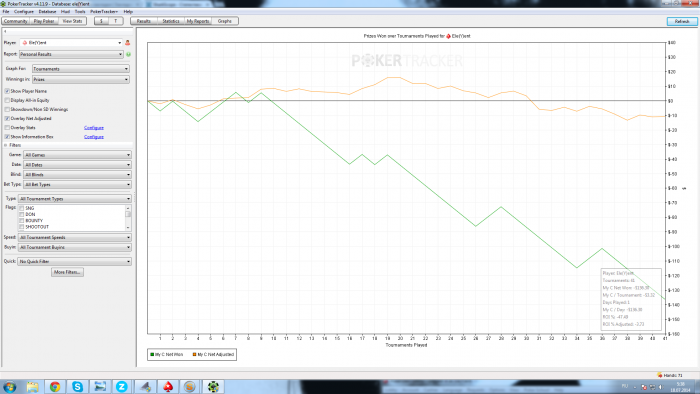Collapse the Filters section
This screenshot has height=394, width=700.
tap(6, 145)
